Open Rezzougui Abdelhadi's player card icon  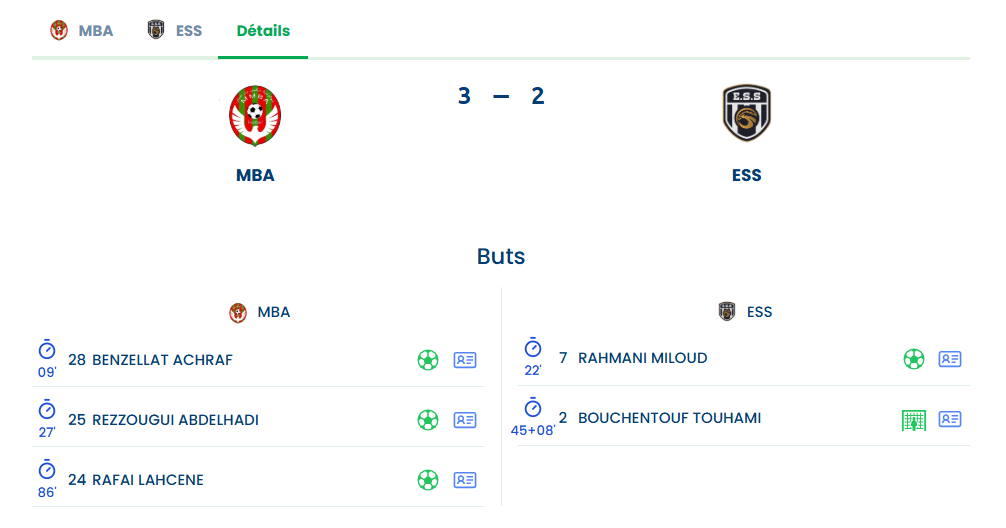[465, 420]
